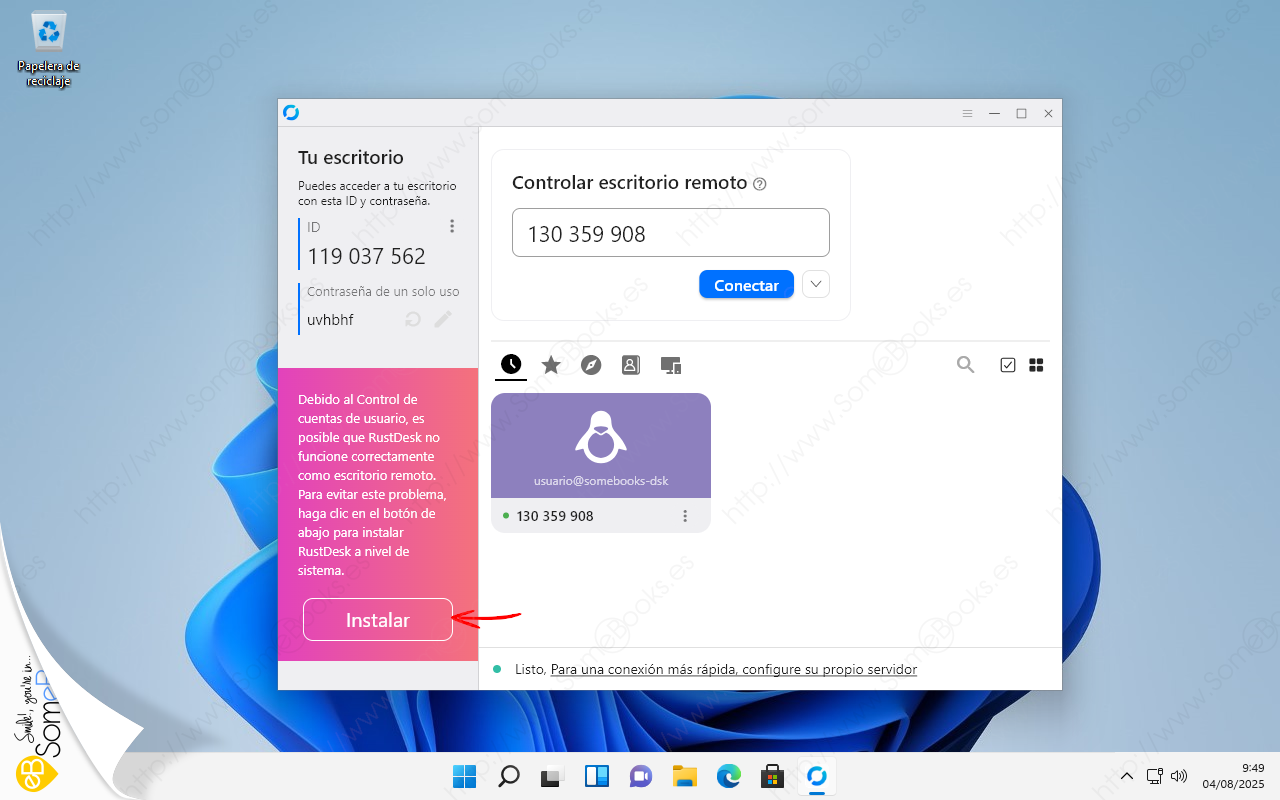This screenshot has height=800, width=1280.
Task: Open the Papelera de reciclaje desktop icon
Action: point(48,48)
